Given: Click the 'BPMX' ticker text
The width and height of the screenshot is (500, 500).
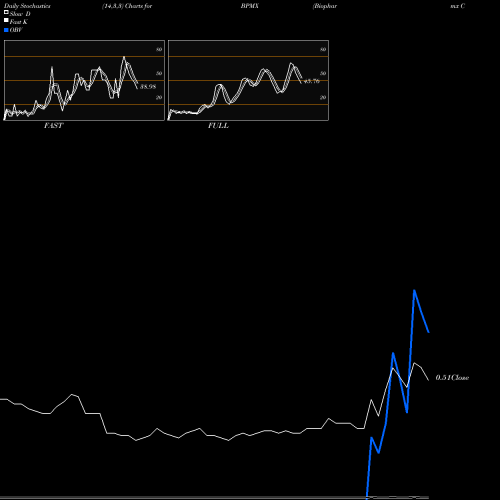Looking at the screenshot, I should point(250,6).
